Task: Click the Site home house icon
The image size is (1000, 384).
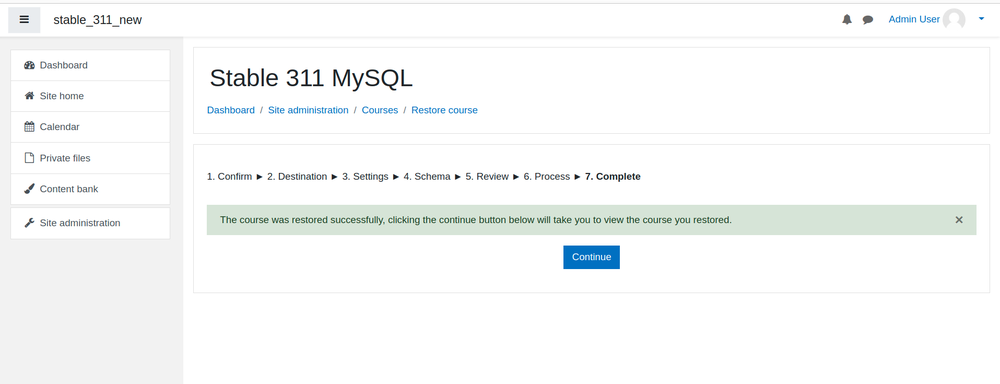Action: point(29,96)
